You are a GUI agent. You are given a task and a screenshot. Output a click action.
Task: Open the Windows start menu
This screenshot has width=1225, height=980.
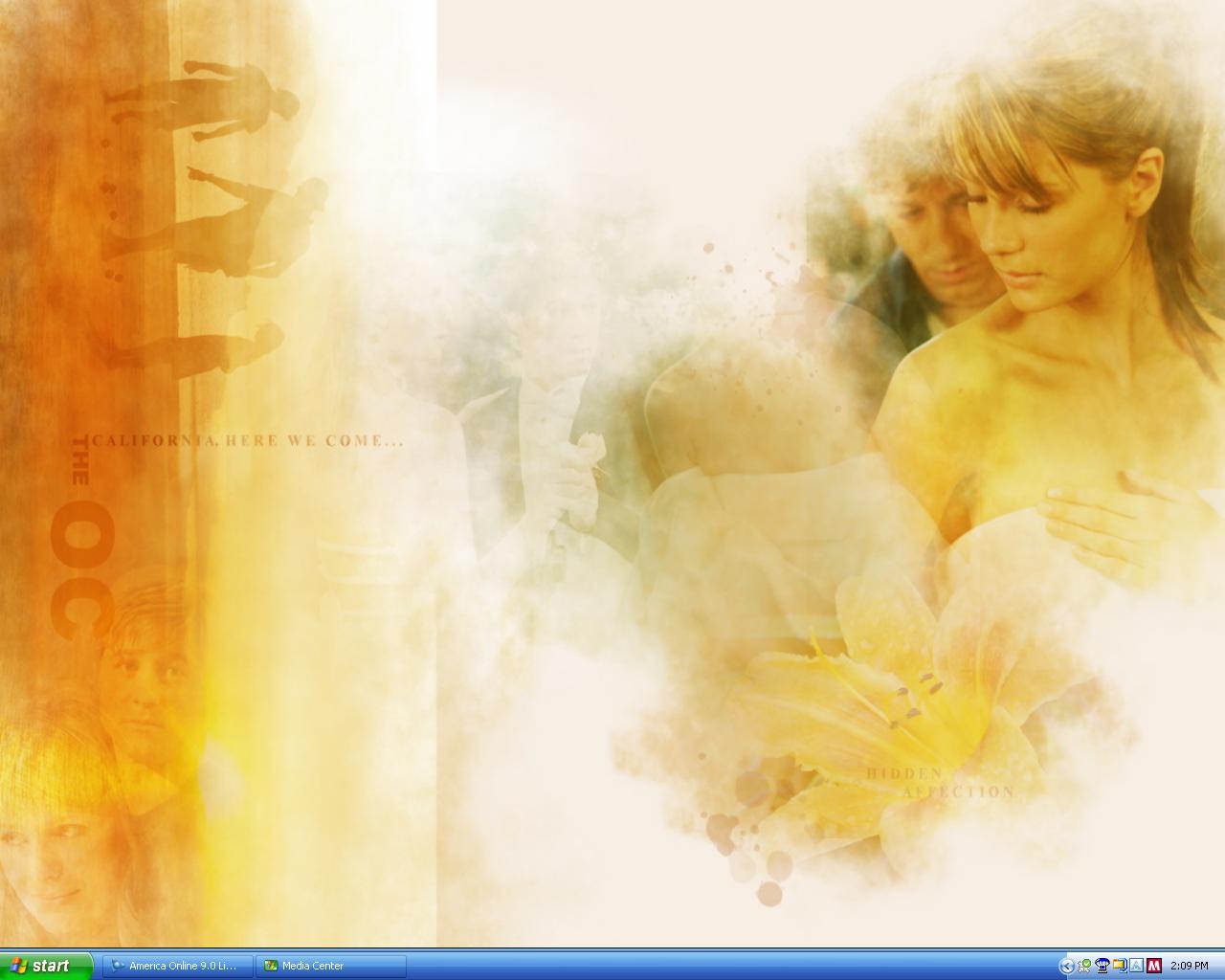coord(46,966)
